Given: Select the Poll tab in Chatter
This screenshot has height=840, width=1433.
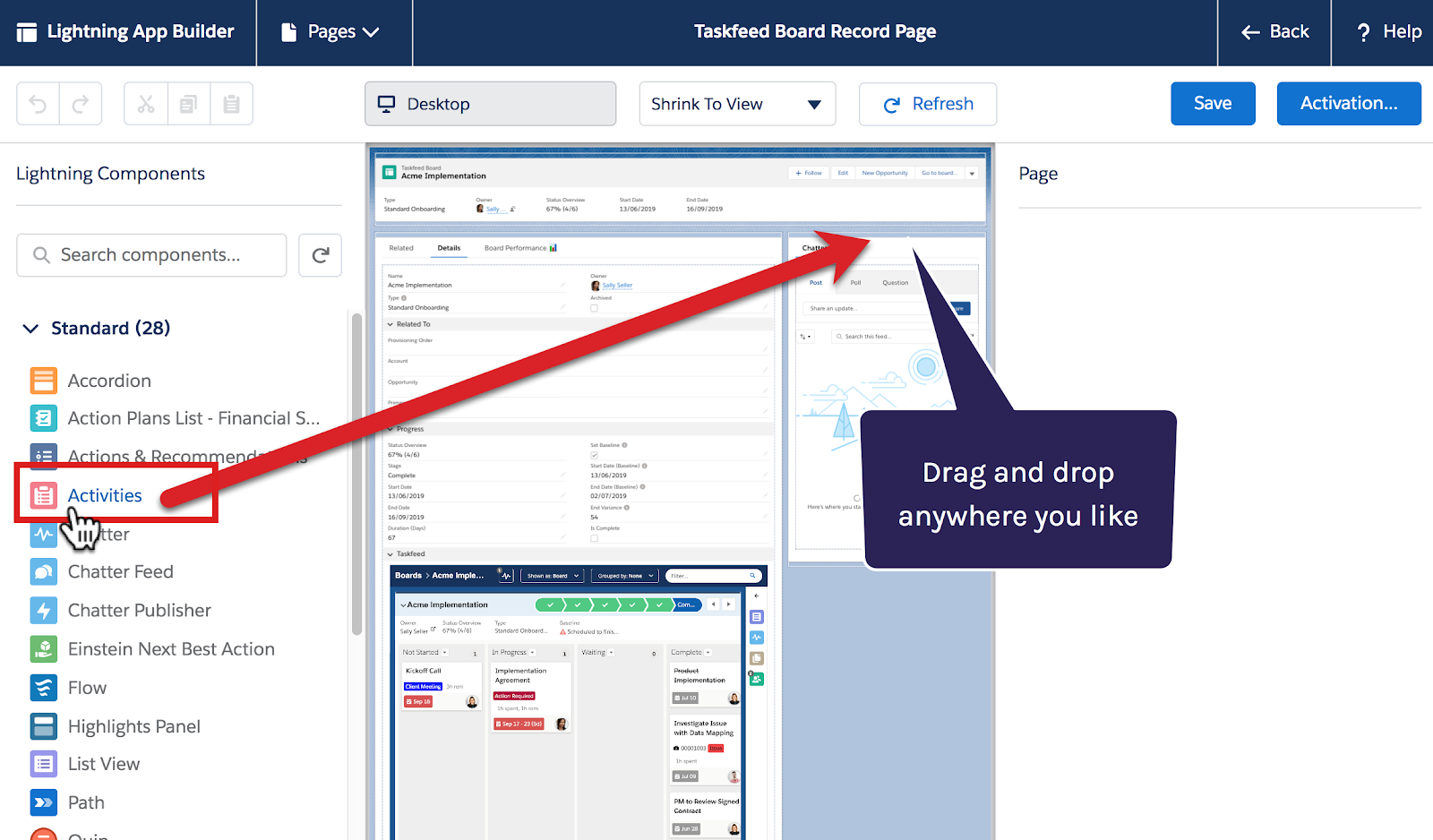Looking at the screenshot, I should pyautogui.click(x=855, y=282).
